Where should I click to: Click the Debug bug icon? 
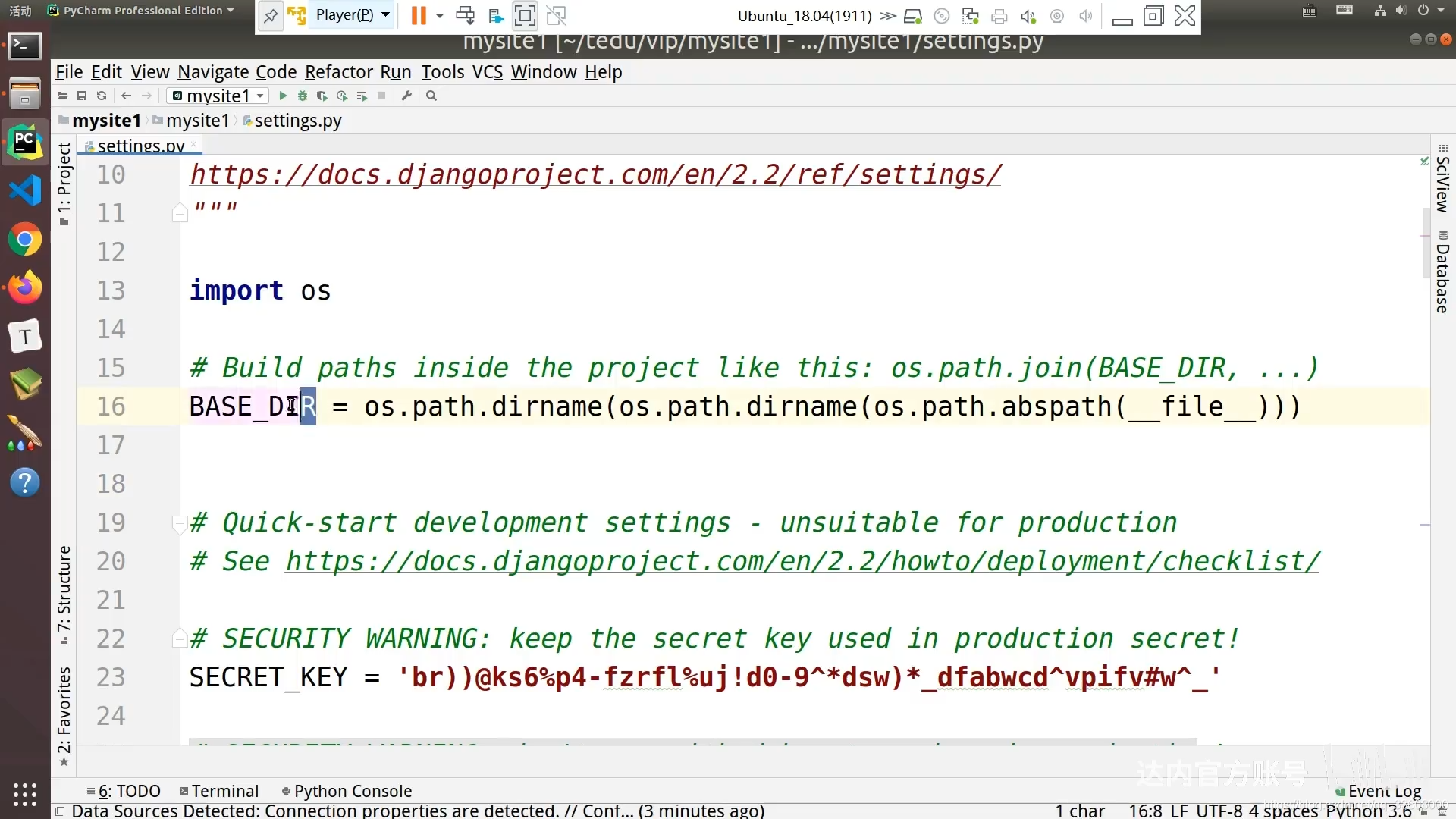303,96
